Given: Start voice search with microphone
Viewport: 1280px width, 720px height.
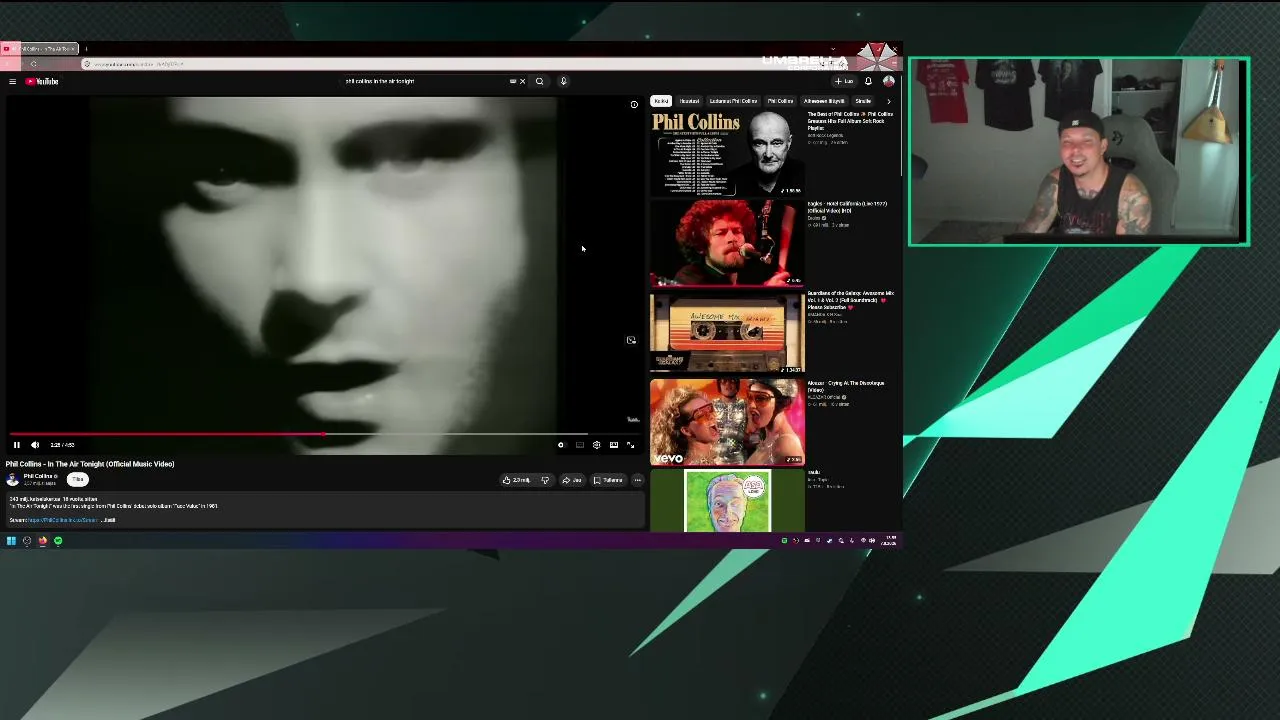Looking at the screenshot, I should click(563, 81).
